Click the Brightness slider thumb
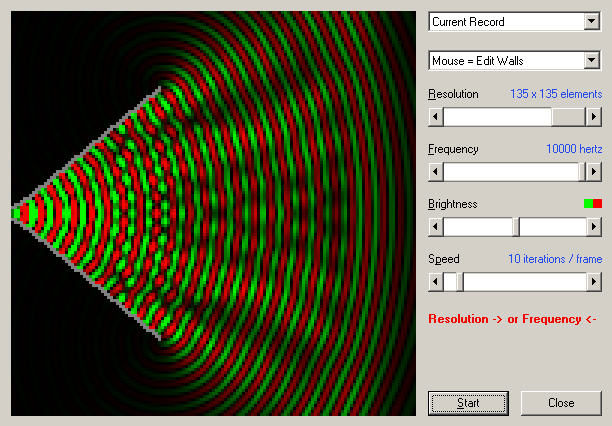The height and width of the screenshot is (426, 612). click(x=516, y=226)
